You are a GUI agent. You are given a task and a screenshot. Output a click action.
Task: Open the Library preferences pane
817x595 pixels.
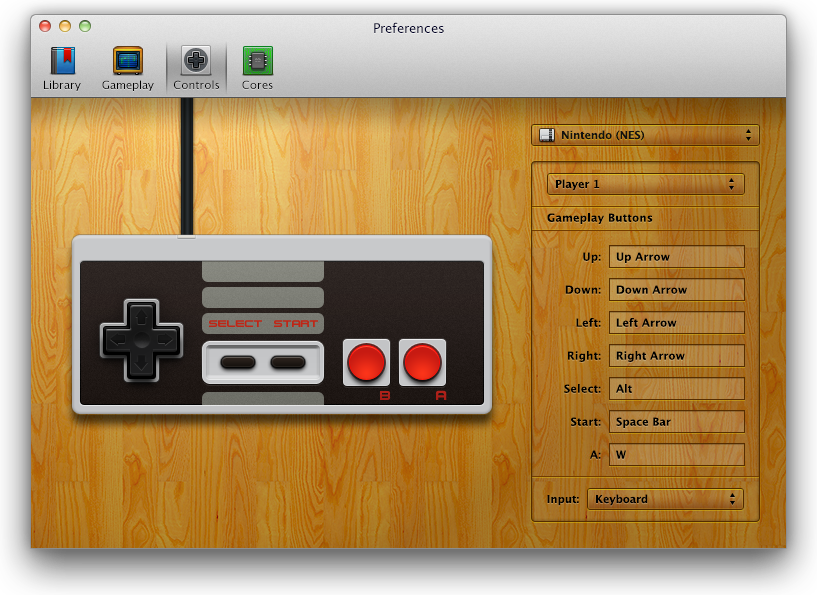click(x=61, y=66)
